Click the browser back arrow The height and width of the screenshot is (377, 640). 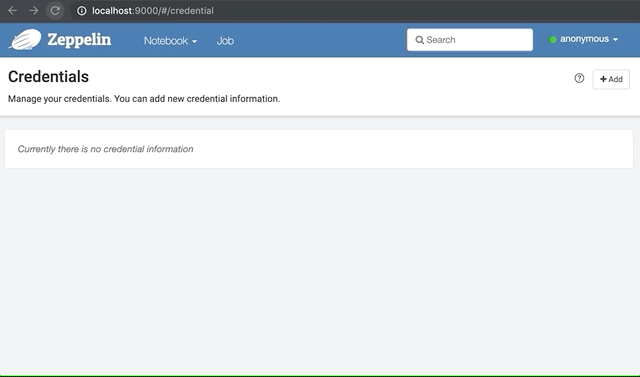click(13, 11)
